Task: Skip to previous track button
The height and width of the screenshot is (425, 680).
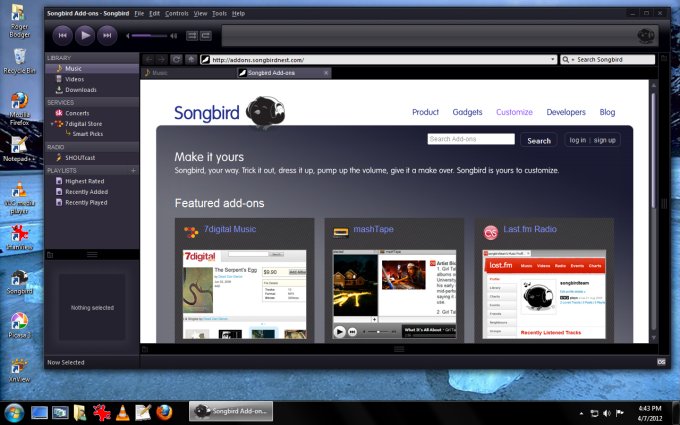Action: coord(62,36)
